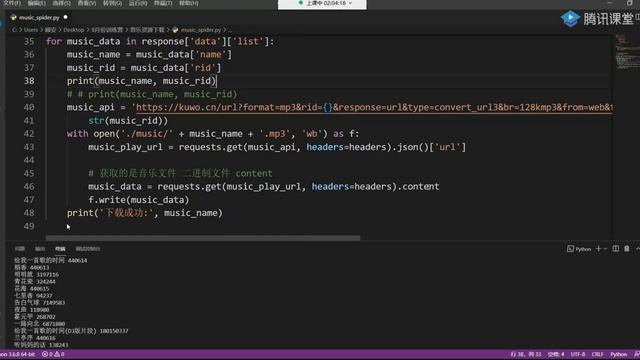The height and width of the screenshot is (360, 640).
Task: Open the 转到(G) menu
Action: click(x=112, y=3)
